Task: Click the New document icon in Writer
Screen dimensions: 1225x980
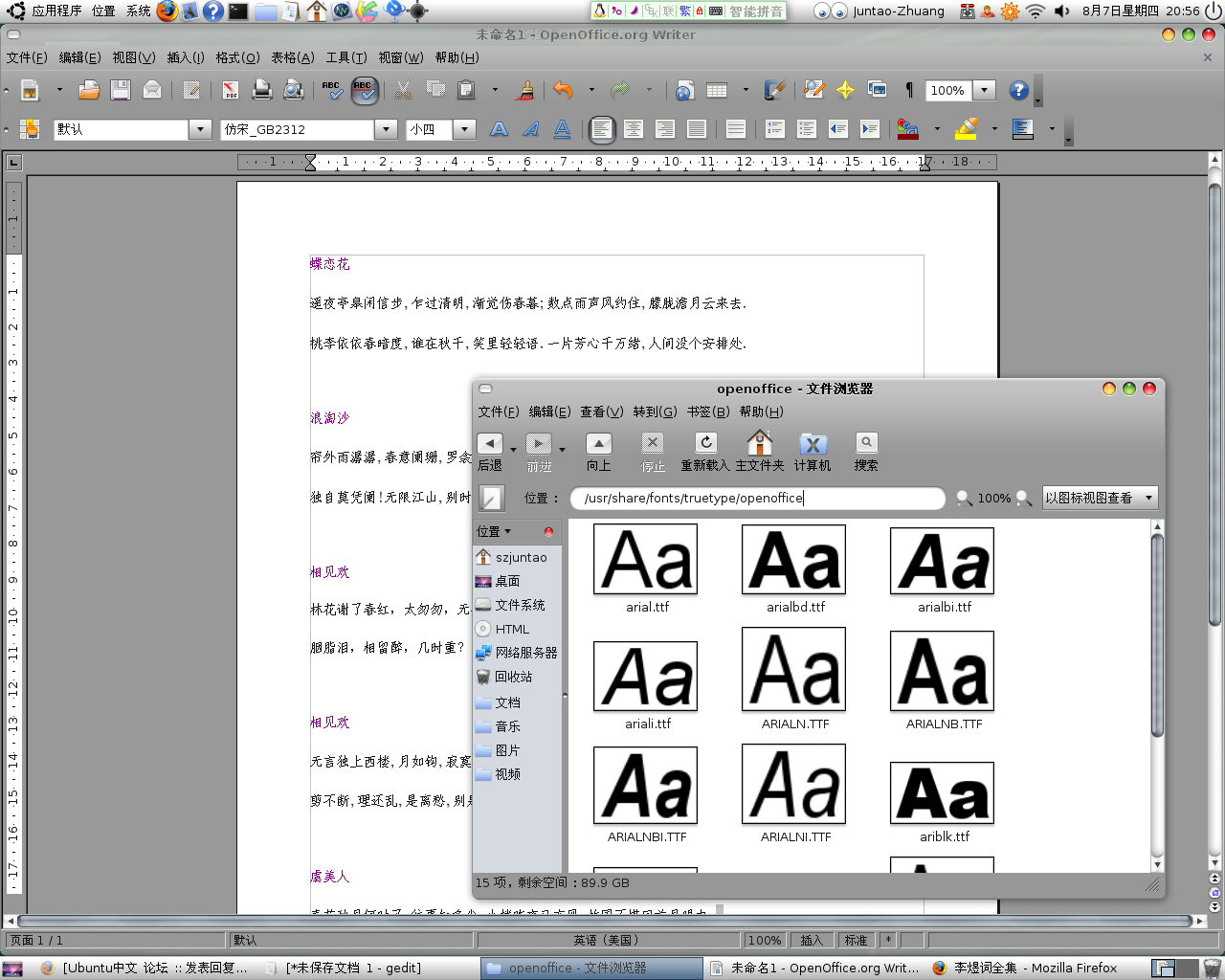Action: 30,90
